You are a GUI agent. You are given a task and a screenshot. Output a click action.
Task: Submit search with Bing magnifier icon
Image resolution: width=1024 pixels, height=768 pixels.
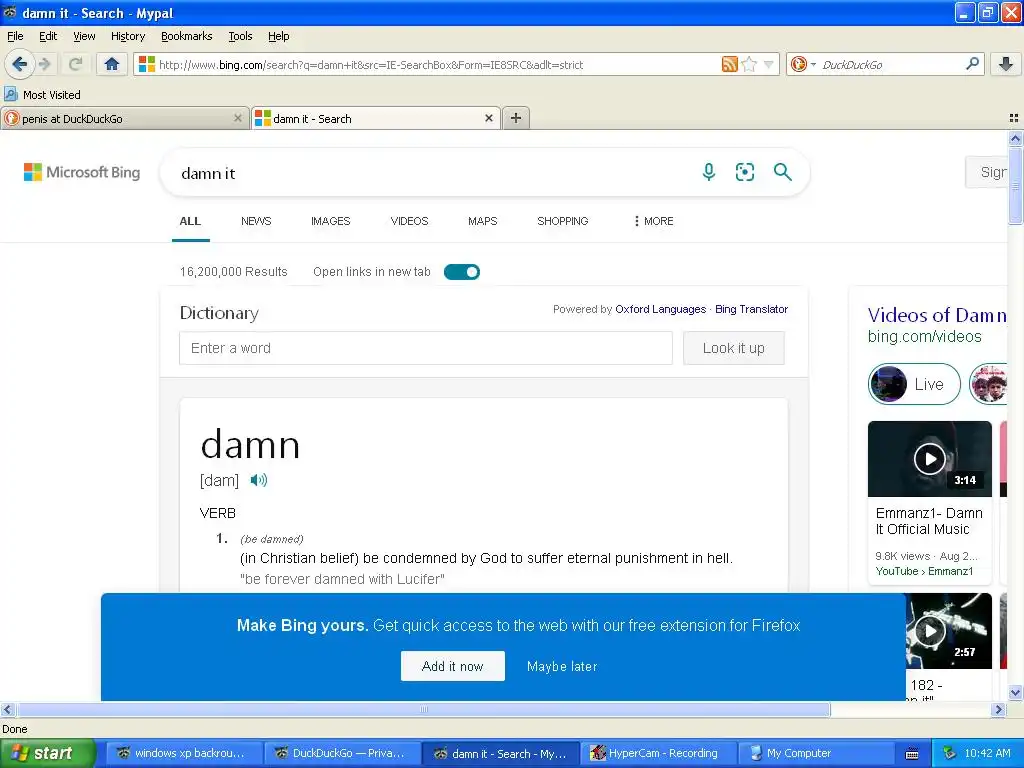tap(782, 172)
